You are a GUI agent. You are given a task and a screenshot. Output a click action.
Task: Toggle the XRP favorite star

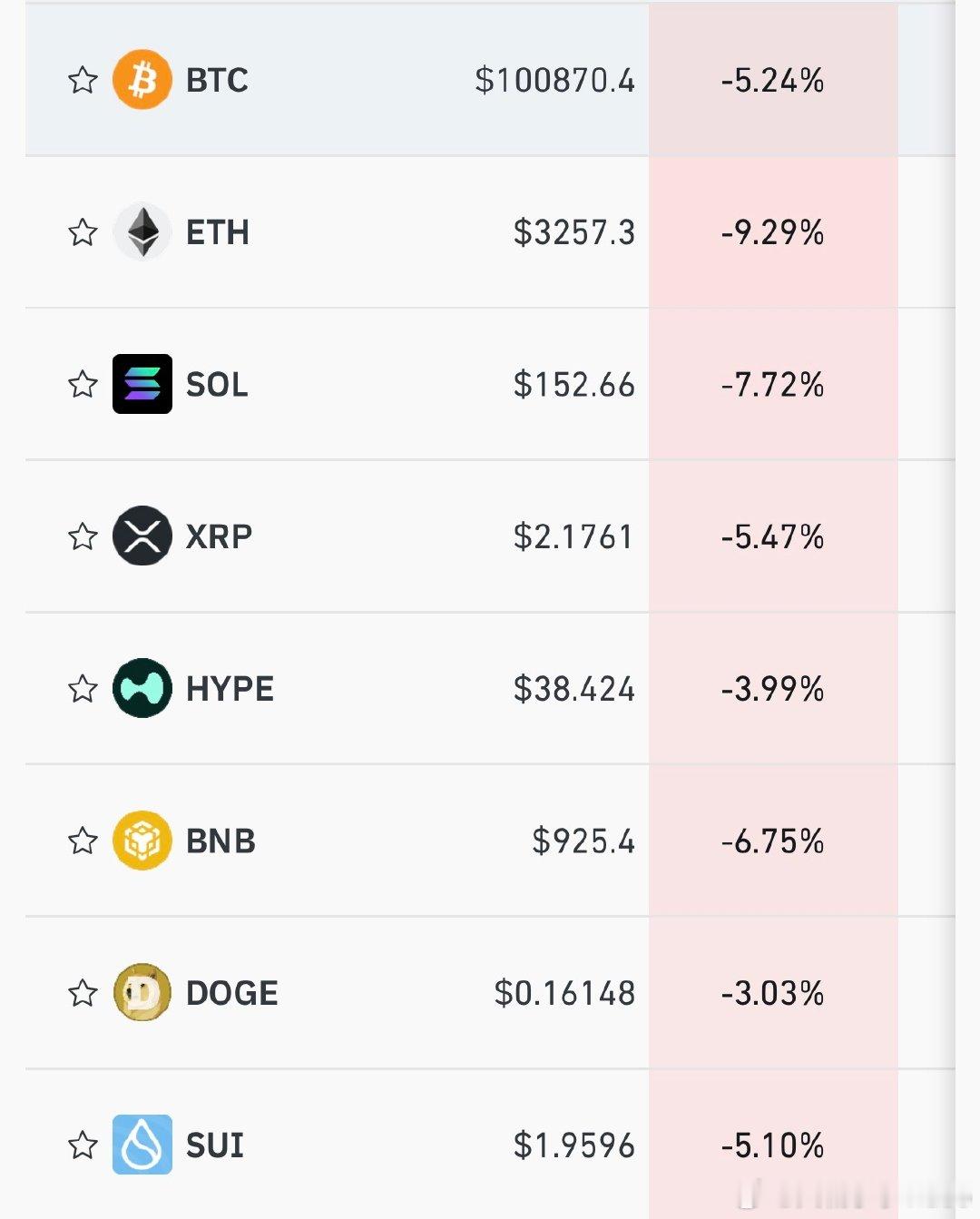pos(83,536)
